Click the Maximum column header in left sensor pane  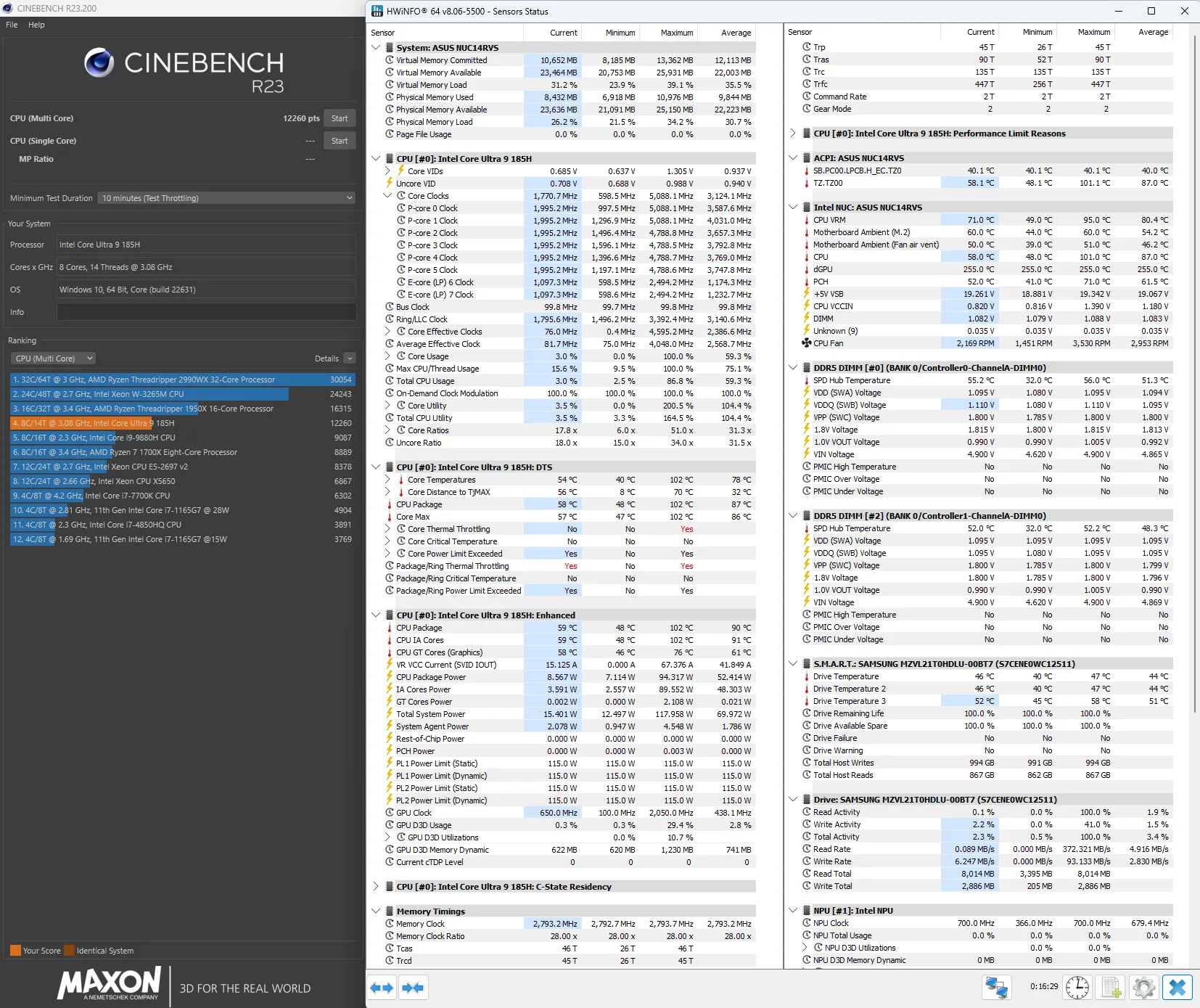coord(677,33)
